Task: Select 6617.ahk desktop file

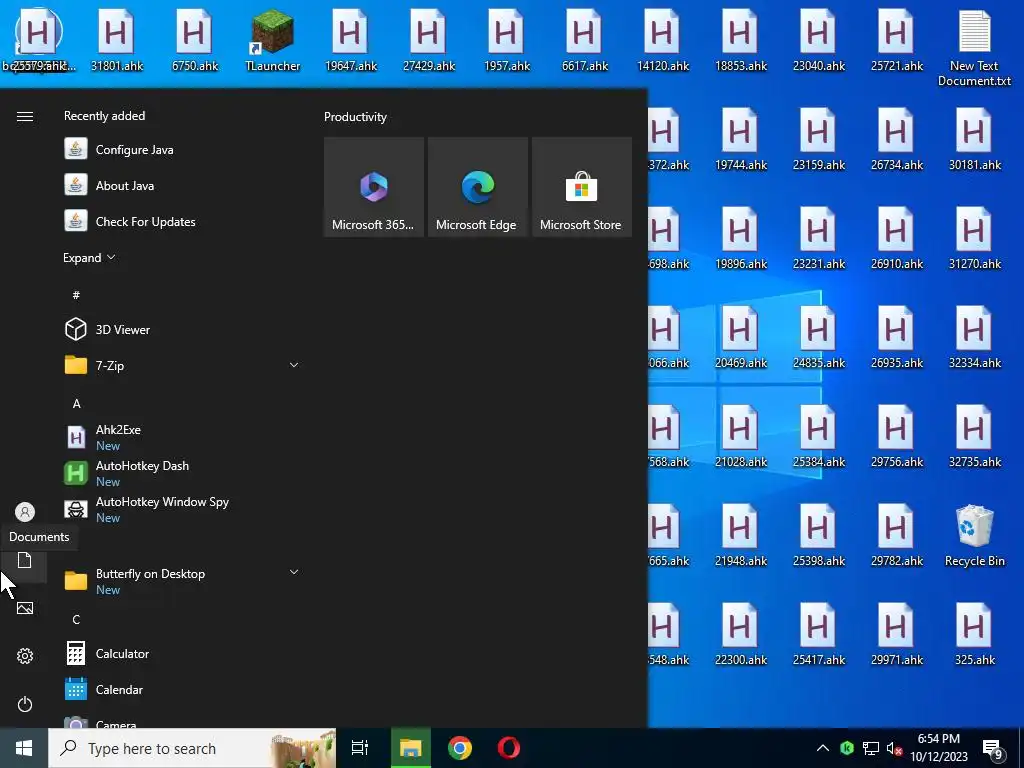Action: (584, 41)
